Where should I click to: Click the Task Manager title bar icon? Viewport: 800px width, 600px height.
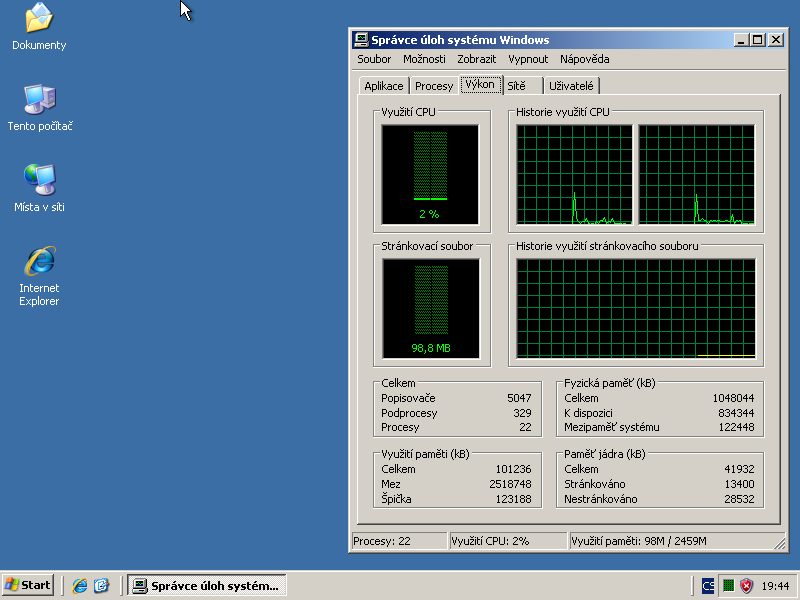[x=361, y=40]
